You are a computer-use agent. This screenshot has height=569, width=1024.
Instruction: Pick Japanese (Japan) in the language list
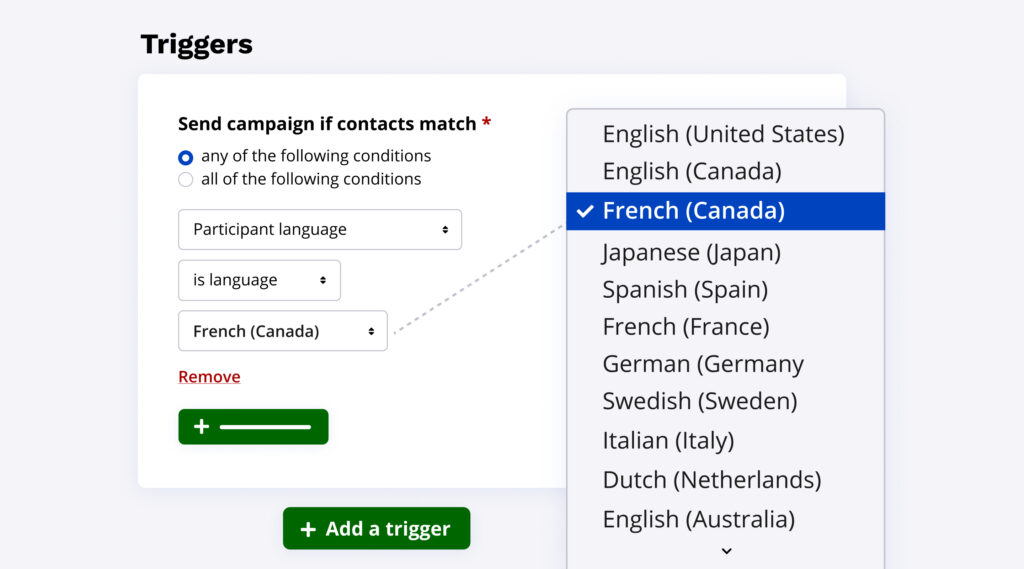(x=691, y=253)
